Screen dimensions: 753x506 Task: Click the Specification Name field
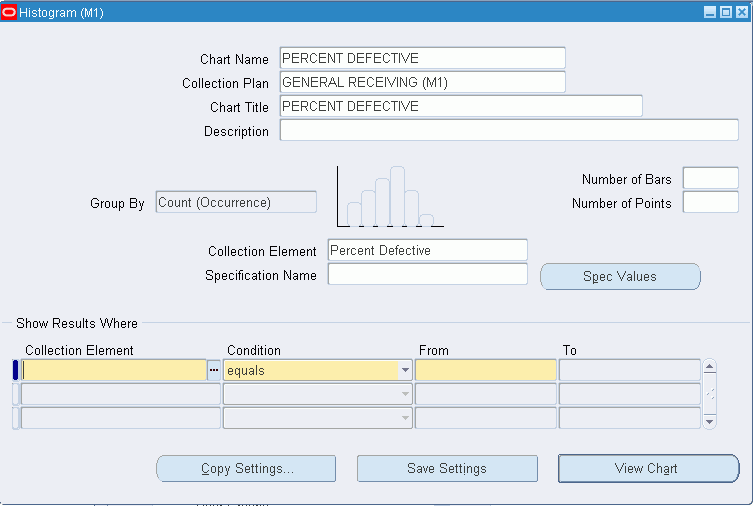pyautogui.click(x=427, y=274)
